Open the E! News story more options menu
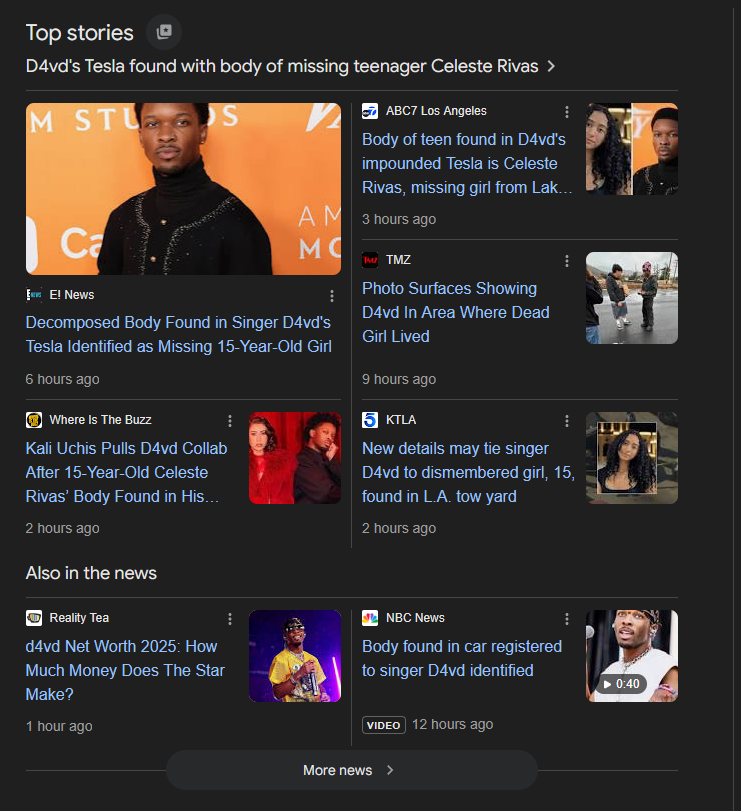 (332, 295)
